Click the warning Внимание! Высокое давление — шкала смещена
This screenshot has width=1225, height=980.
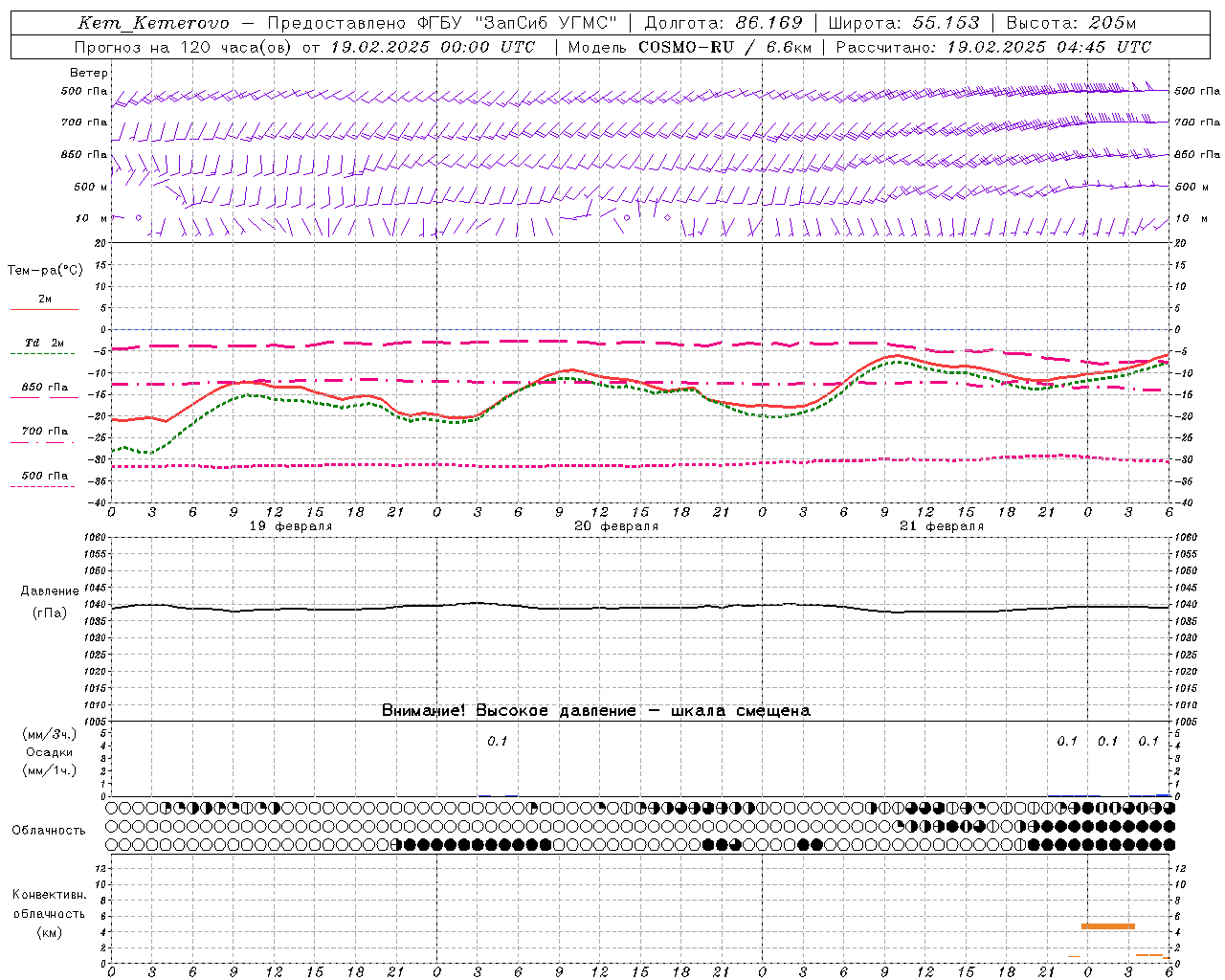[596, 711]
